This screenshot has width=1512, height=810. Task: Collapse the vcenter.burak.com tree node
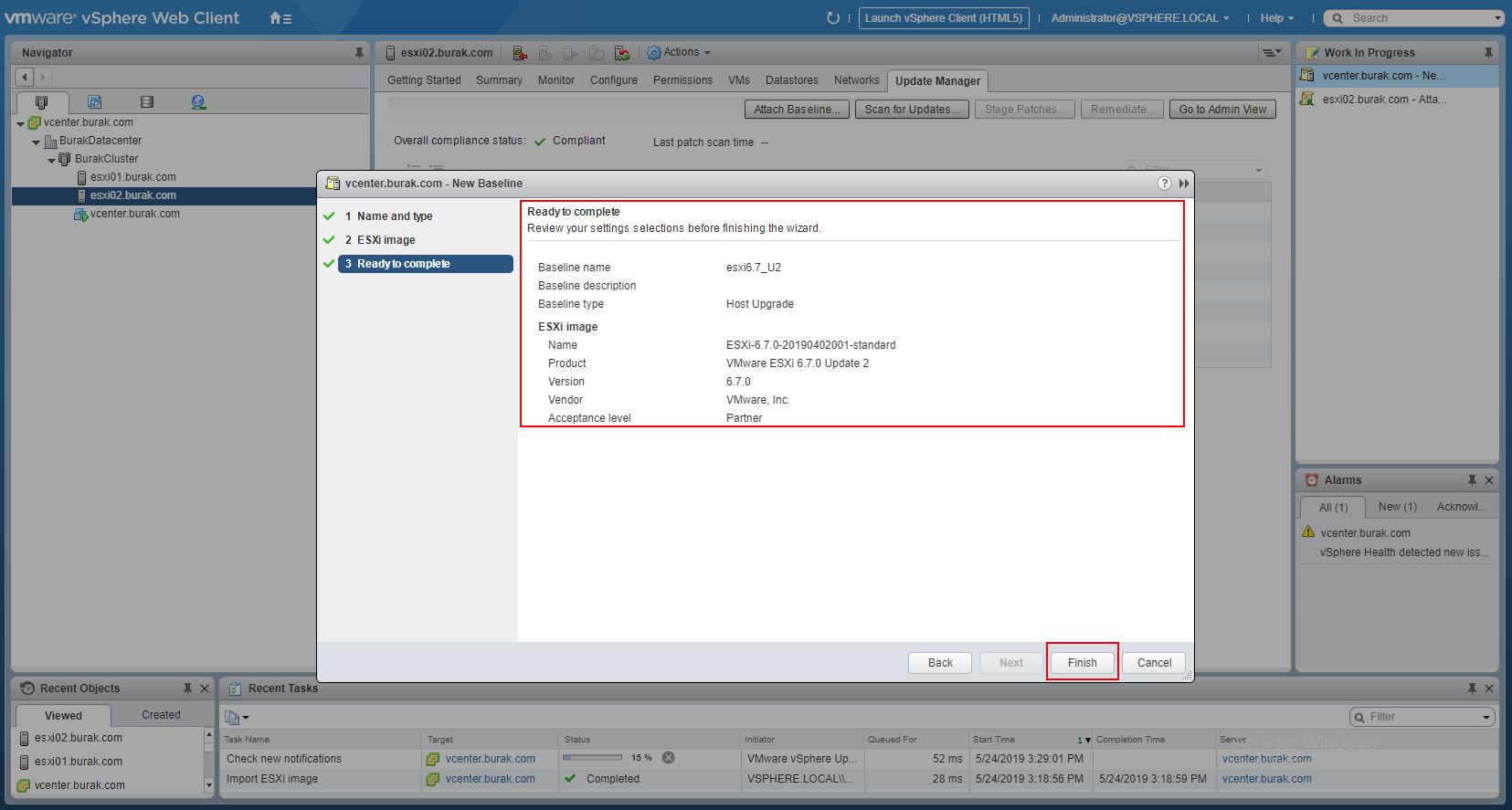click(x=20, y=123)
